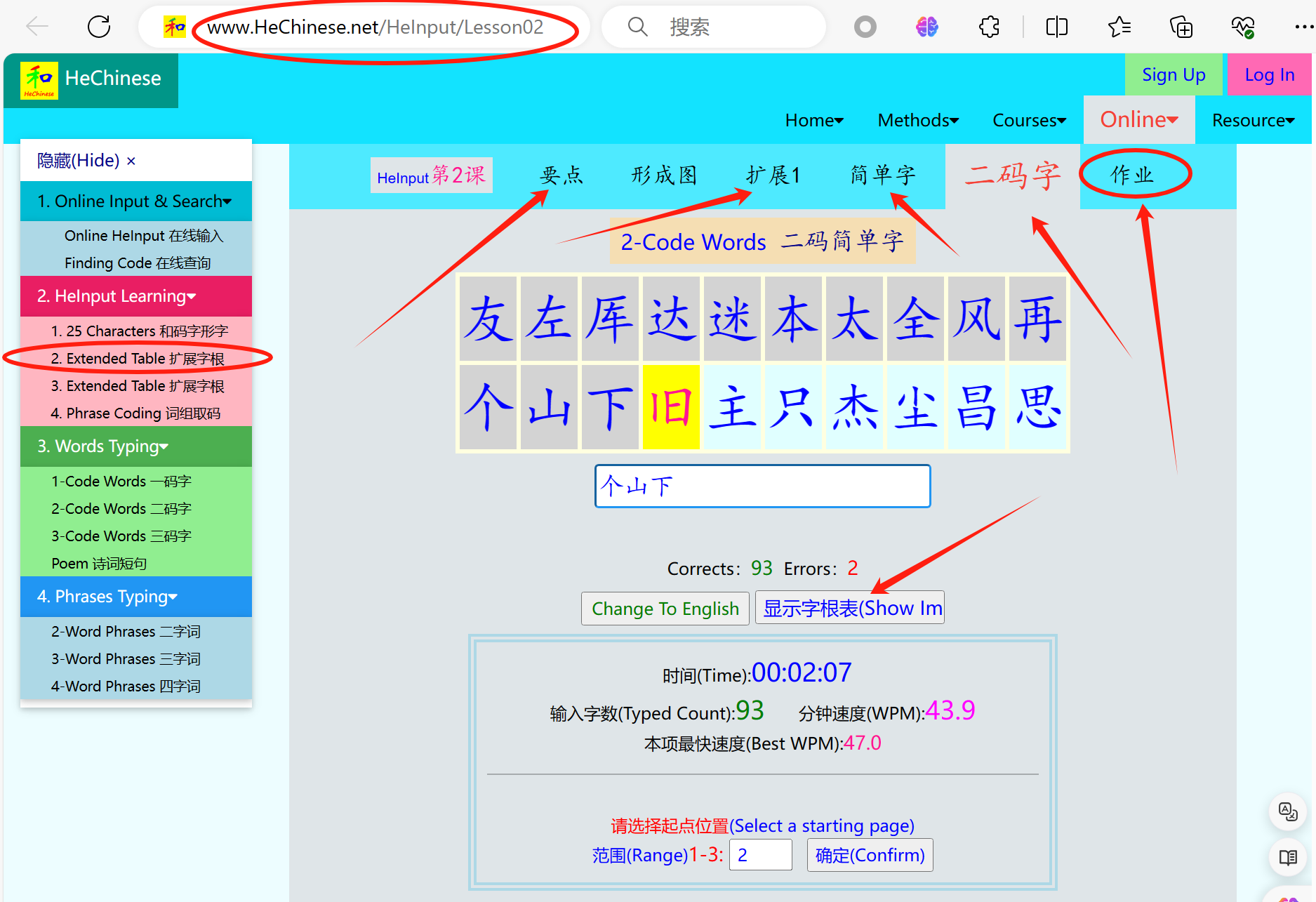
Task: Reload the page with refresh icon
Action: (x=99, y=27)
